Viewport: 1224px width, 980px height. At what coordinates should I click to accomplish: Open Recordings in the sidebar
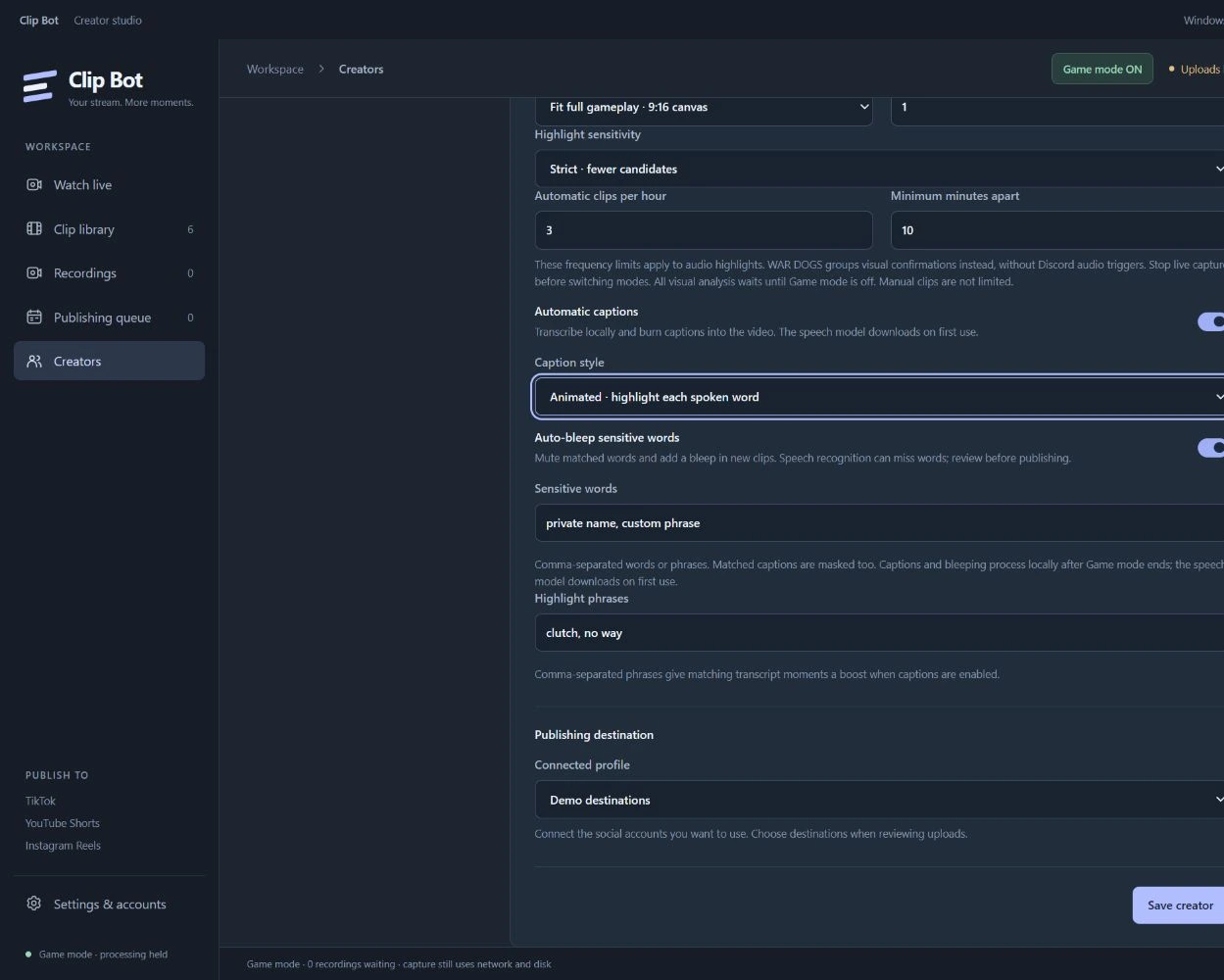[109, 272]
